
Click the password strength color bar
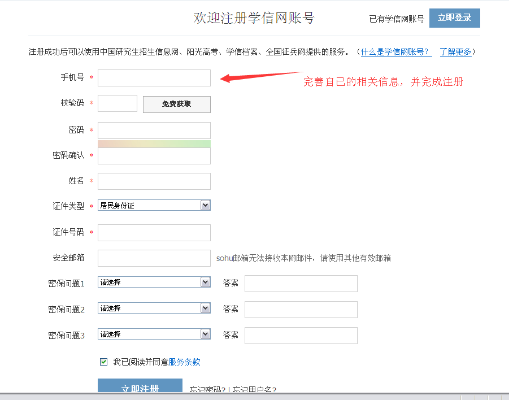pos(154,144)
